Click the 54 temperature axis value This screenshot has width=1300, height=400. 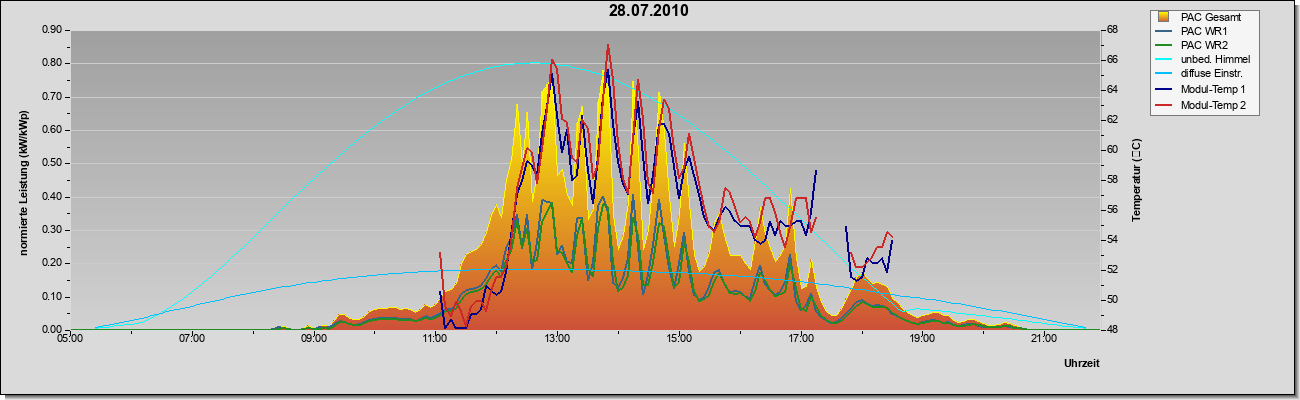pyautogui.click(x=1111, y=240)
